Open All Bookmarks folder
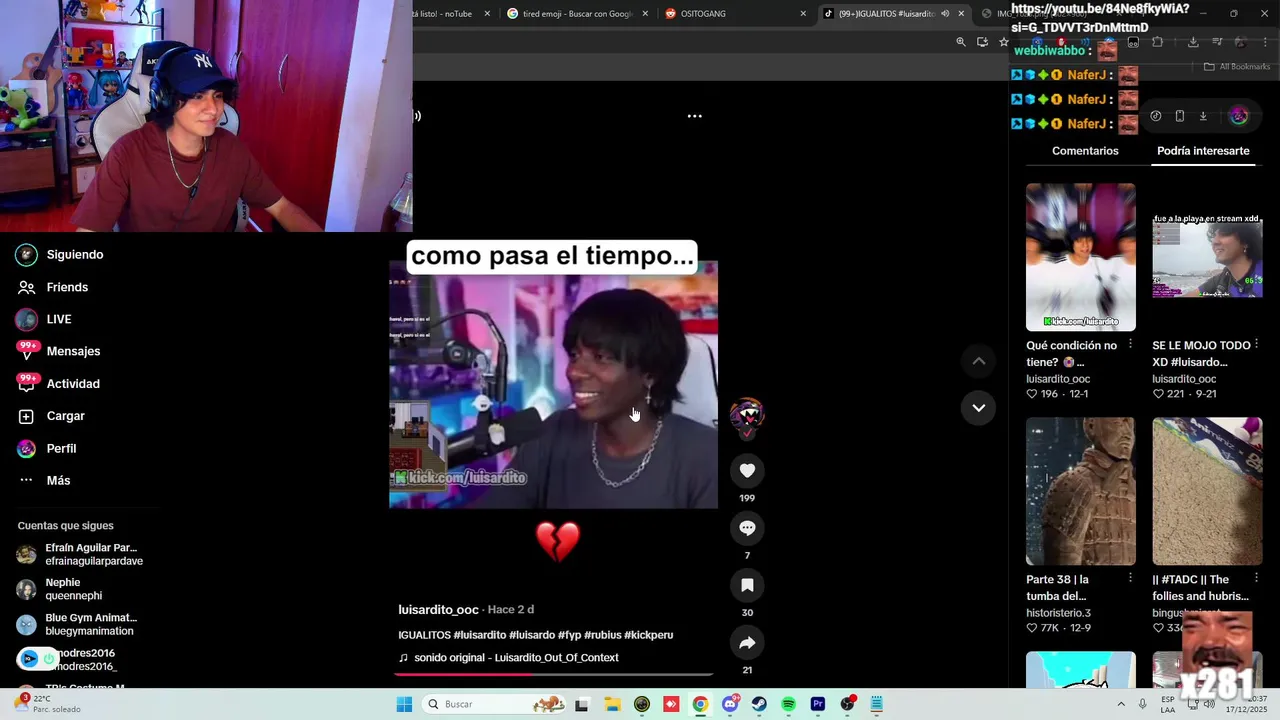Screen dimensions: 1280x720 tap(1237, 67)
